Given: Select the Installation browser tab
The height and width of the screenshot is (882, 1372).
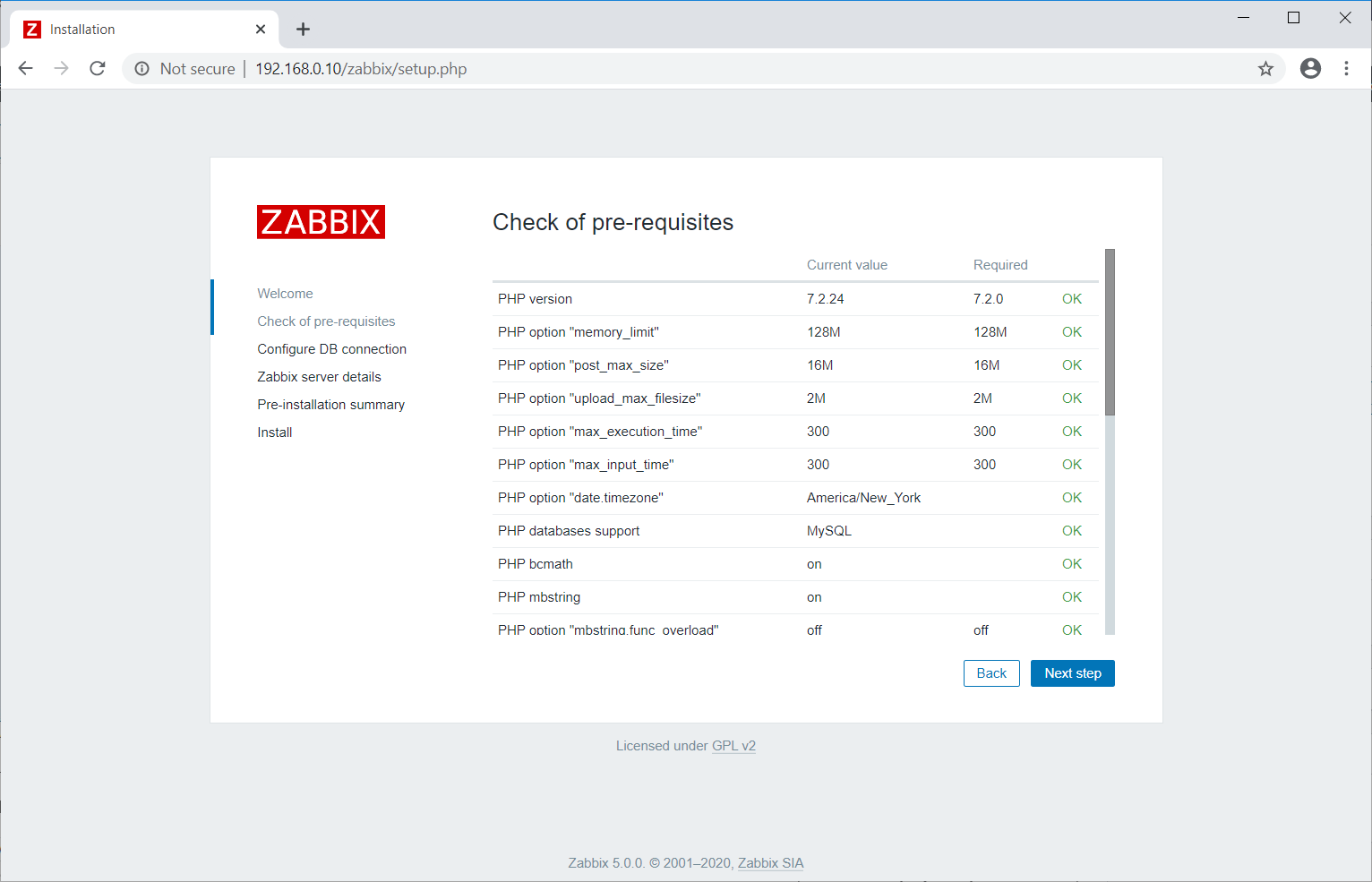Looking at the screenshot, I should pyautogui.click(x=144, y=30).
